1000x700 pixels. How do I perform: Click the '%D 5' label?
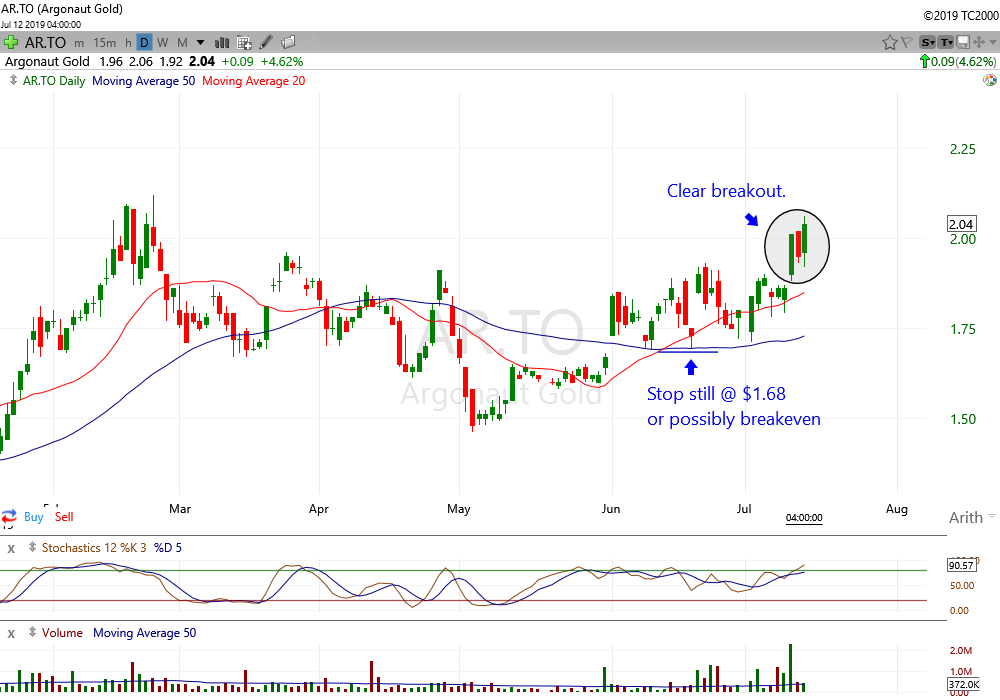coord(168,548)
